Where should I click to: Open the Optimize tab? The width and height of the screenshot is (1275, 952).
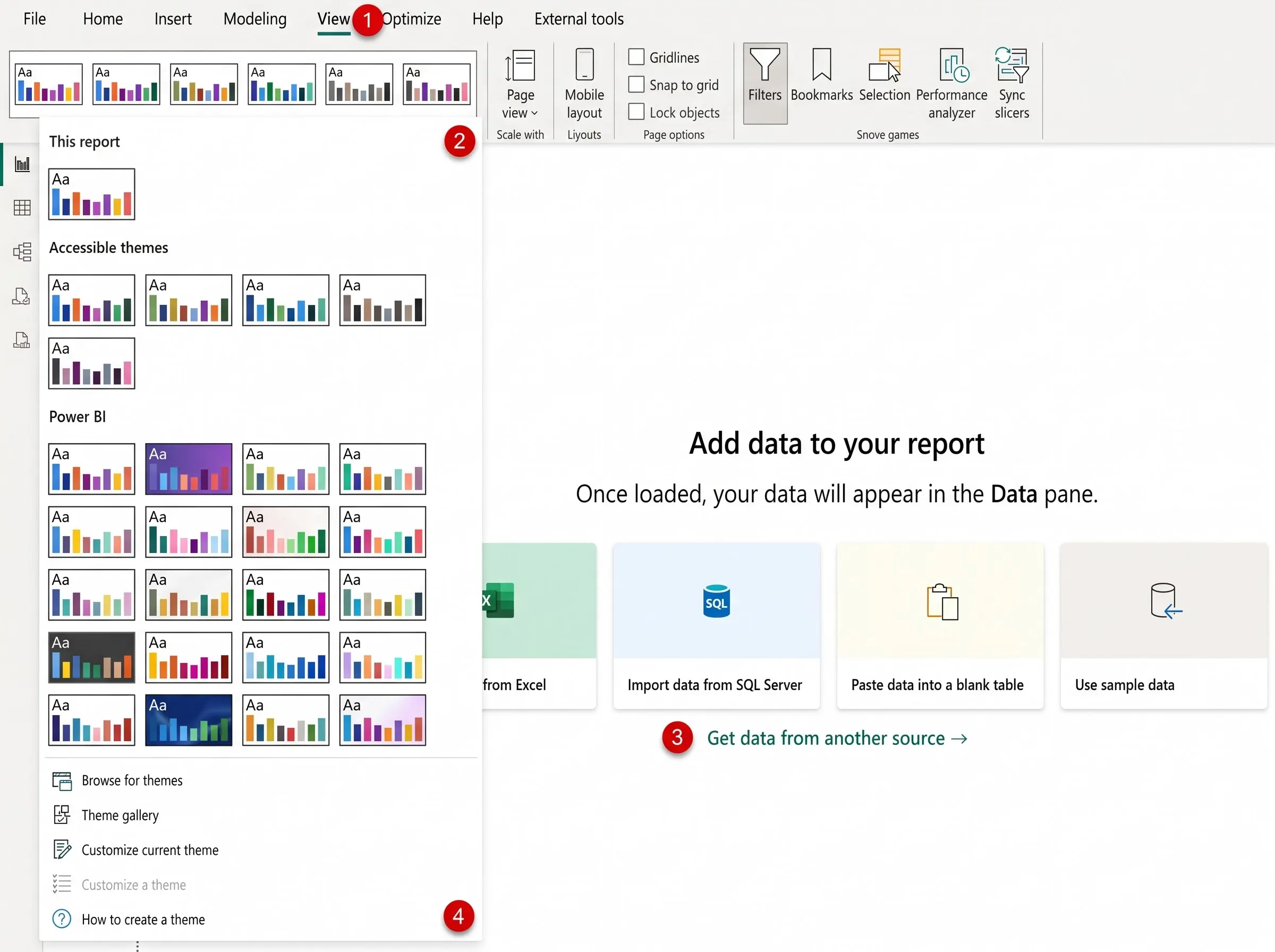pyautogui.click(x=413, y=19)
